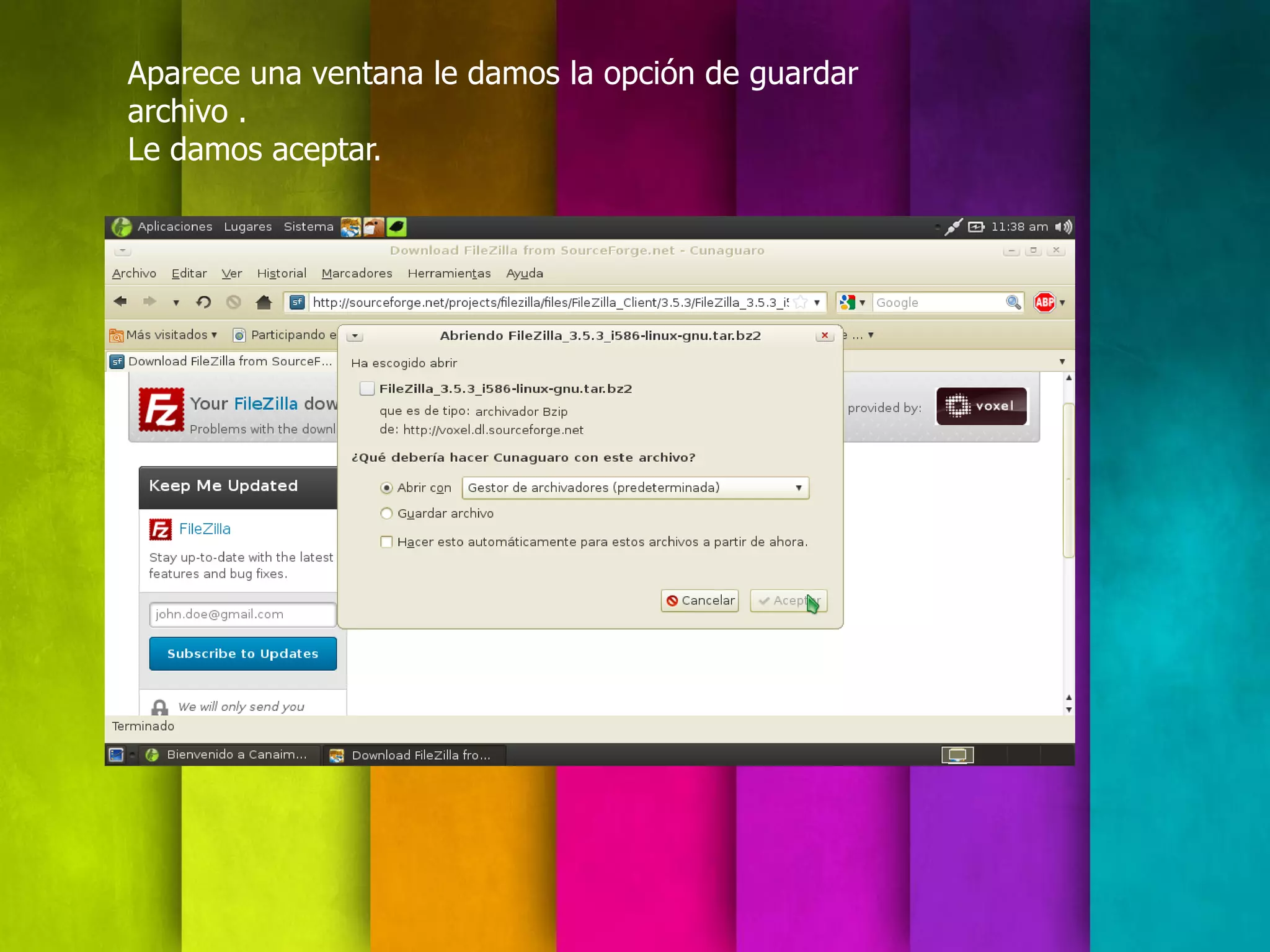Open the Herramientas menu
The width and height of the screenshot is (1270, 952).
coord(449,273)
